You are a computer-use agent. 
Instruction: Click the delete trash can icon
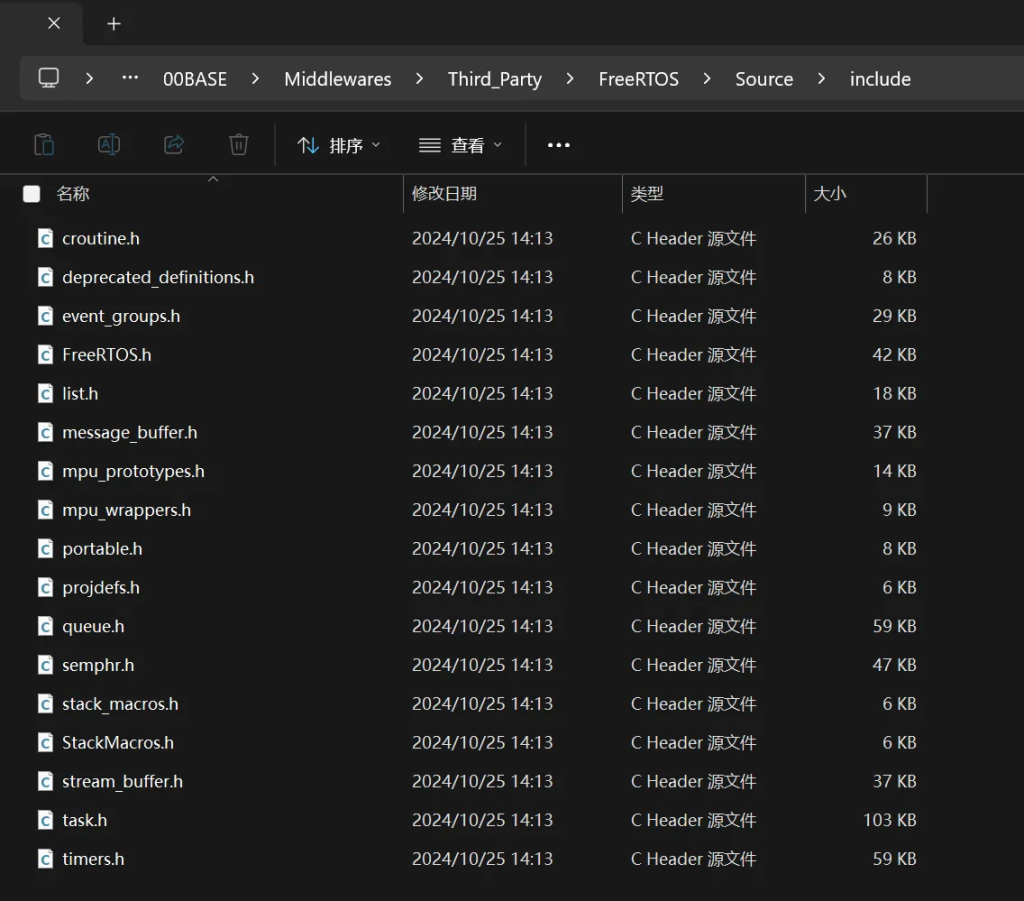tap(238, 145)
